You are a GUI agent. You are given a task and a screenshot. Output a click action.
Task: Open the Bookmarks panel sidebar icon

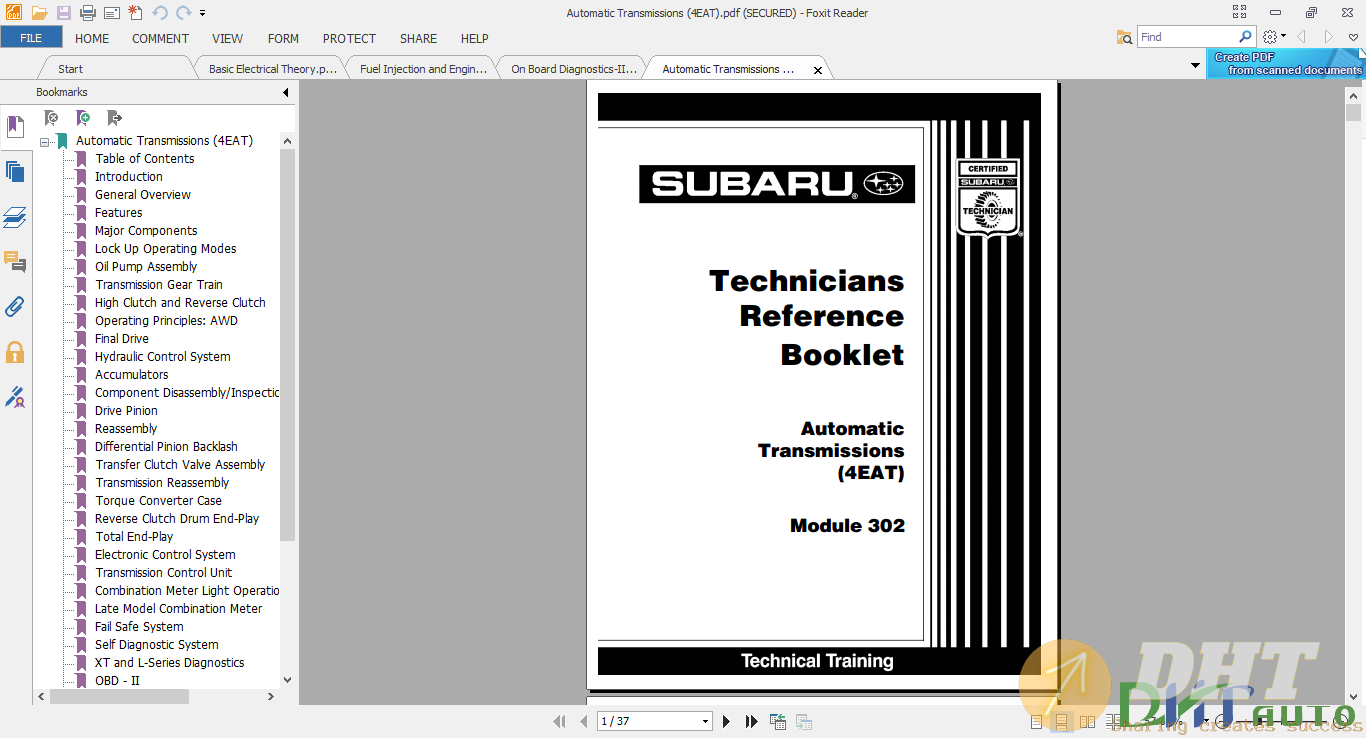tap(15, 127)
